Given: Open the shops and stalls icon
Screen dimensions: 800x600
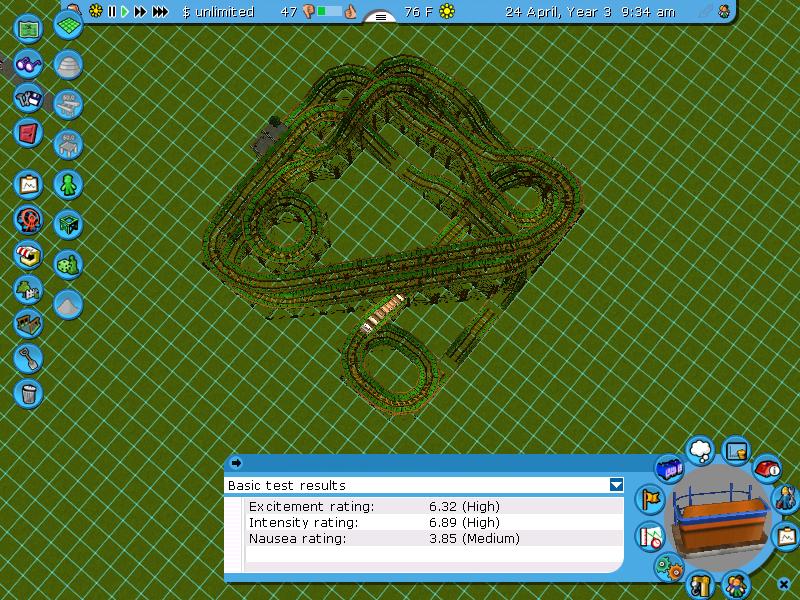Looking at the screenshot, I should 28,255.
